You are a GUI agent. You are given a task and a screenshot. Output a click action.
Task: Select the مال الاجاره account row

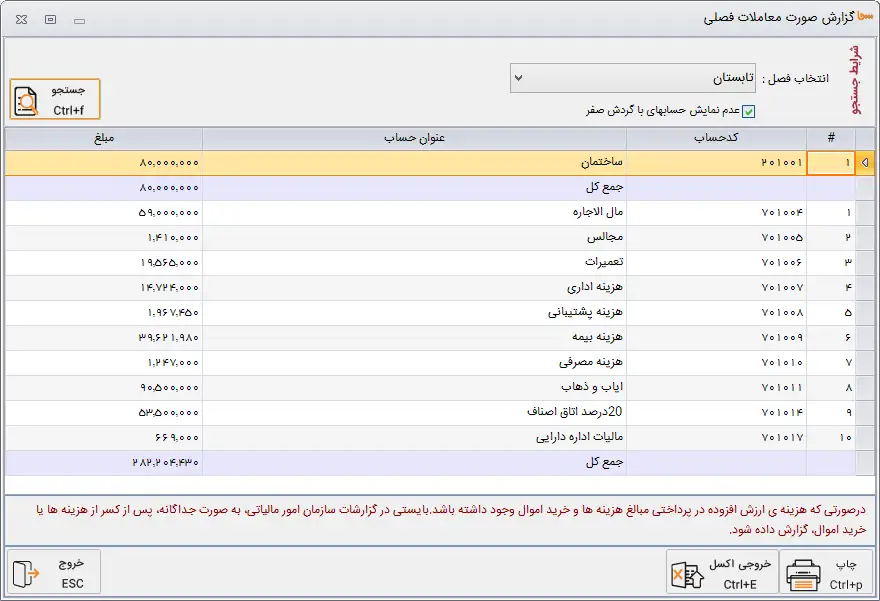point(414,213)
